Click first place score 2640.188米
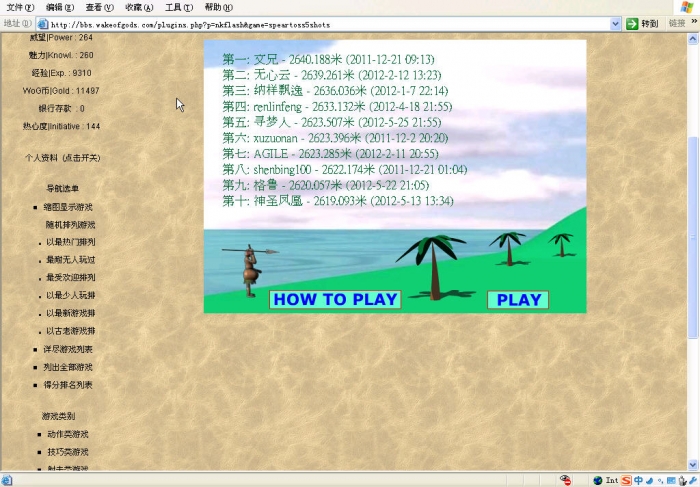The height and width of the screenshot is (487, 700). click(x=315, y=59)
